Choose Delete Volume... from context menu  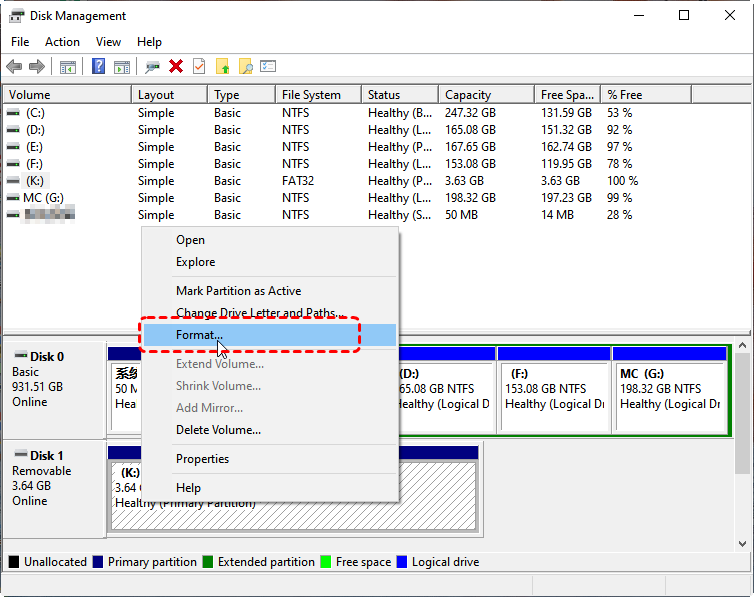(270, 430)
